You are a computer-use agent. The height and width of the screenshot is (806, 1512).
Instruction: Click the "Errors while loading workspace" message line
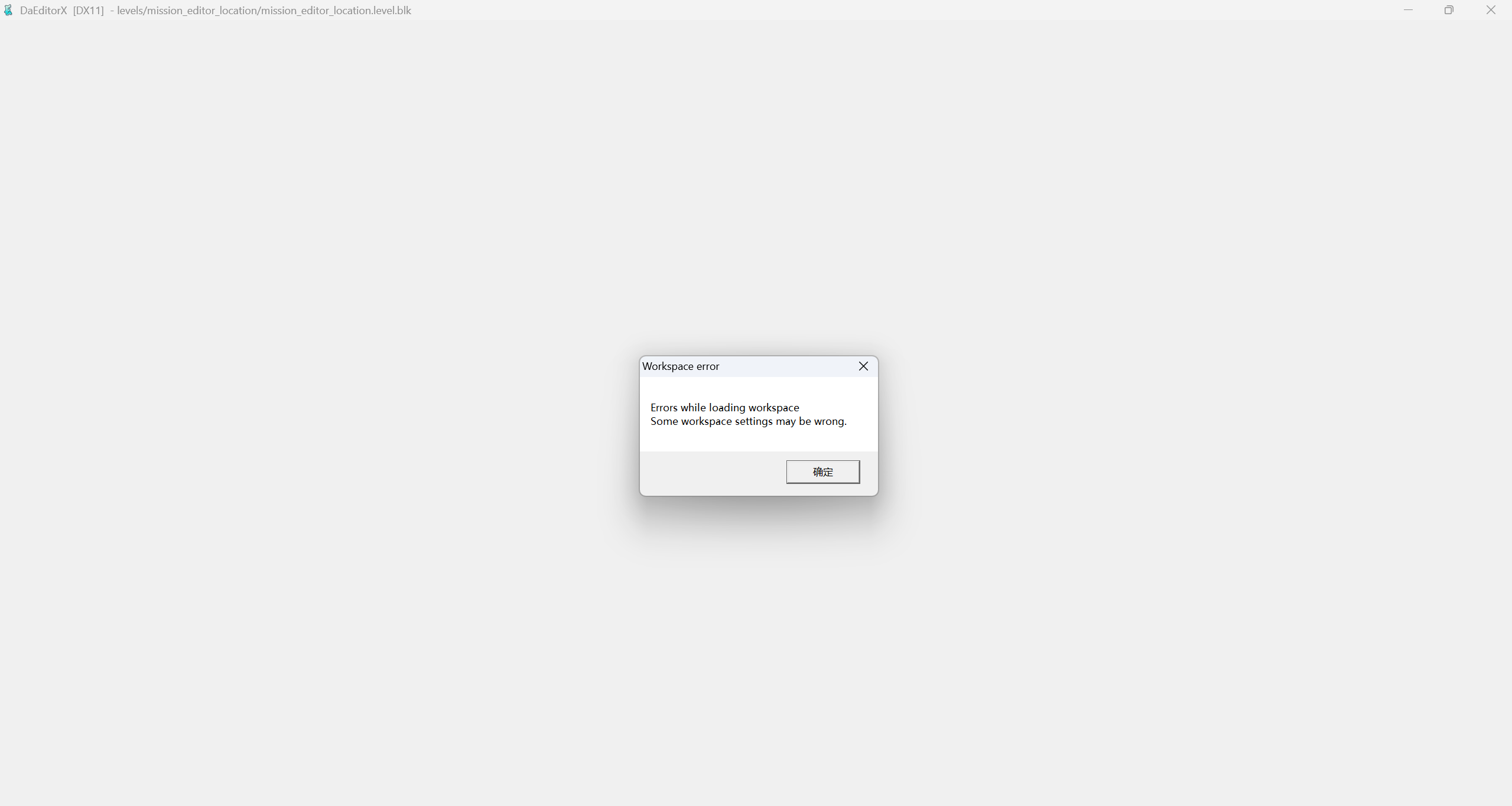[724, 408]
